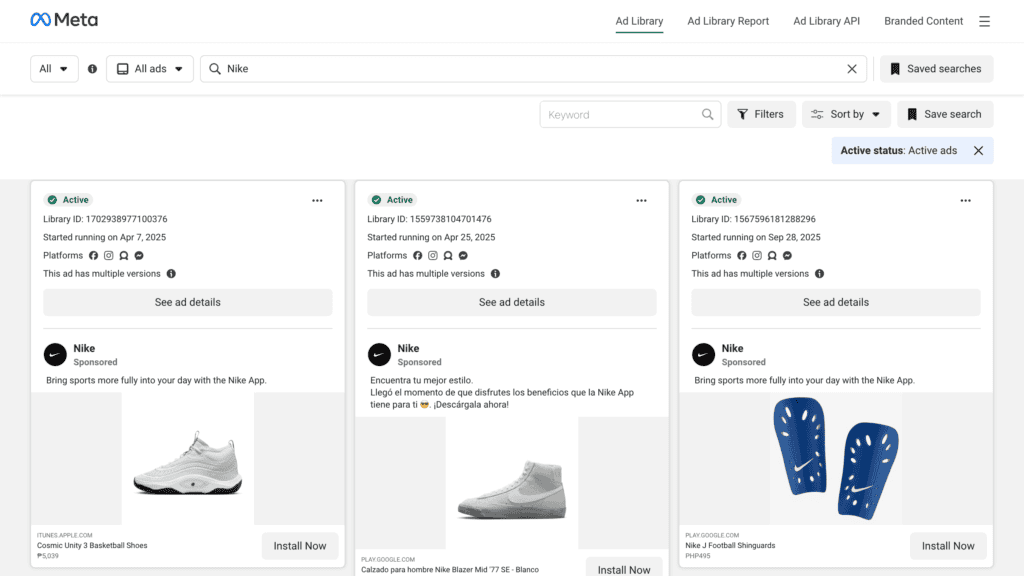Open three-dot menu on the second ad card

(641, 200)
